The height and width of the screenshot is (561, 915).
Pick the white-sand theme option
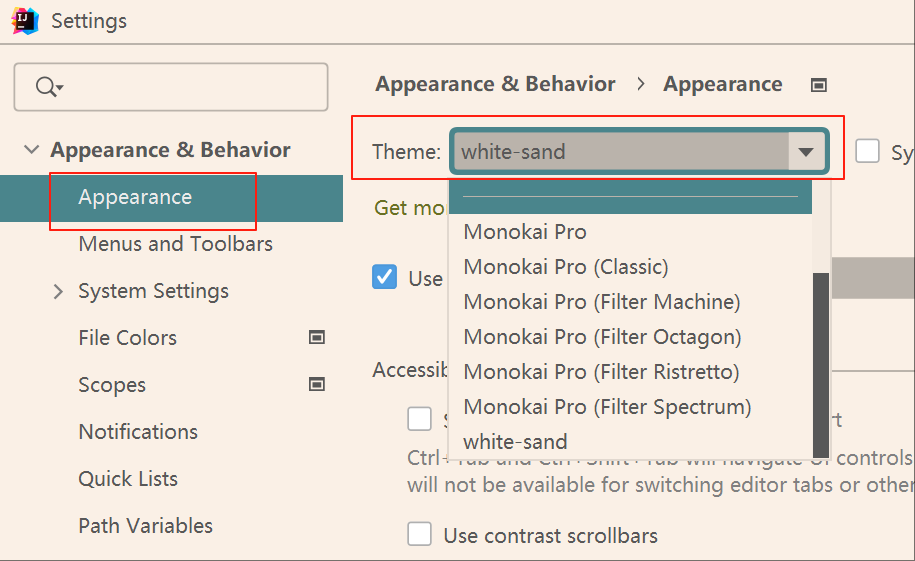tap(516, 442)
